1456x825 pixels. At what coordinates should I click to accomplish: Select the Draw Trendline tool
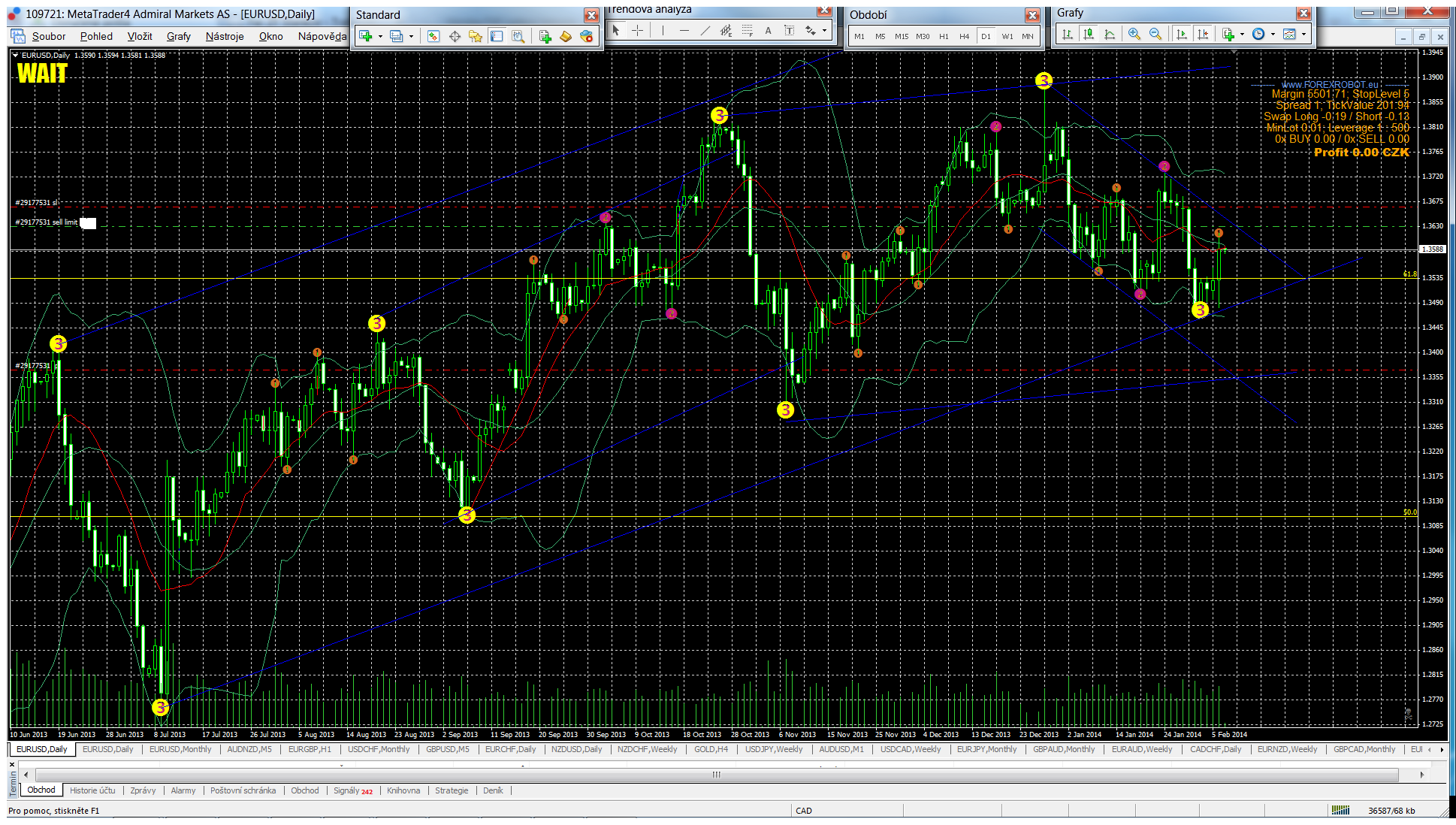tap(705, 30)
